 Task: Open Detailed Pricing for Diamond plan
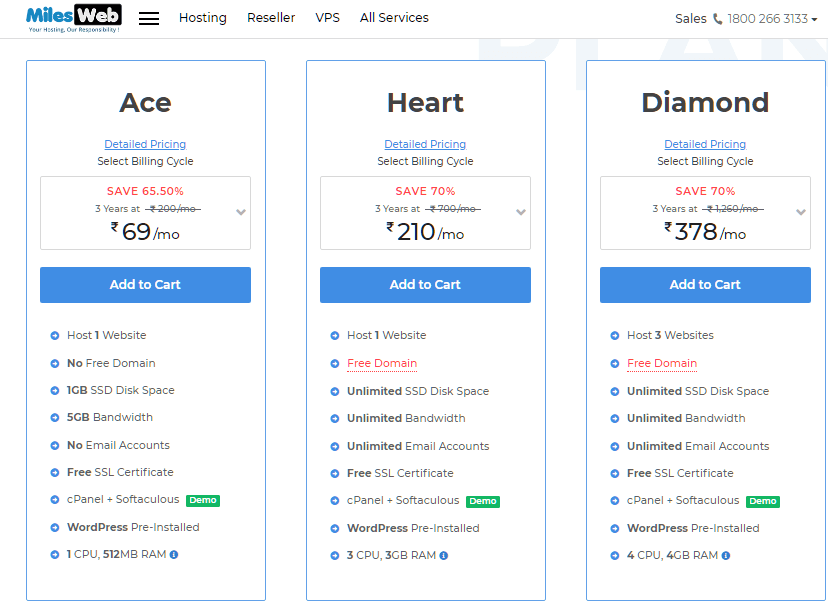click(705, 144)
